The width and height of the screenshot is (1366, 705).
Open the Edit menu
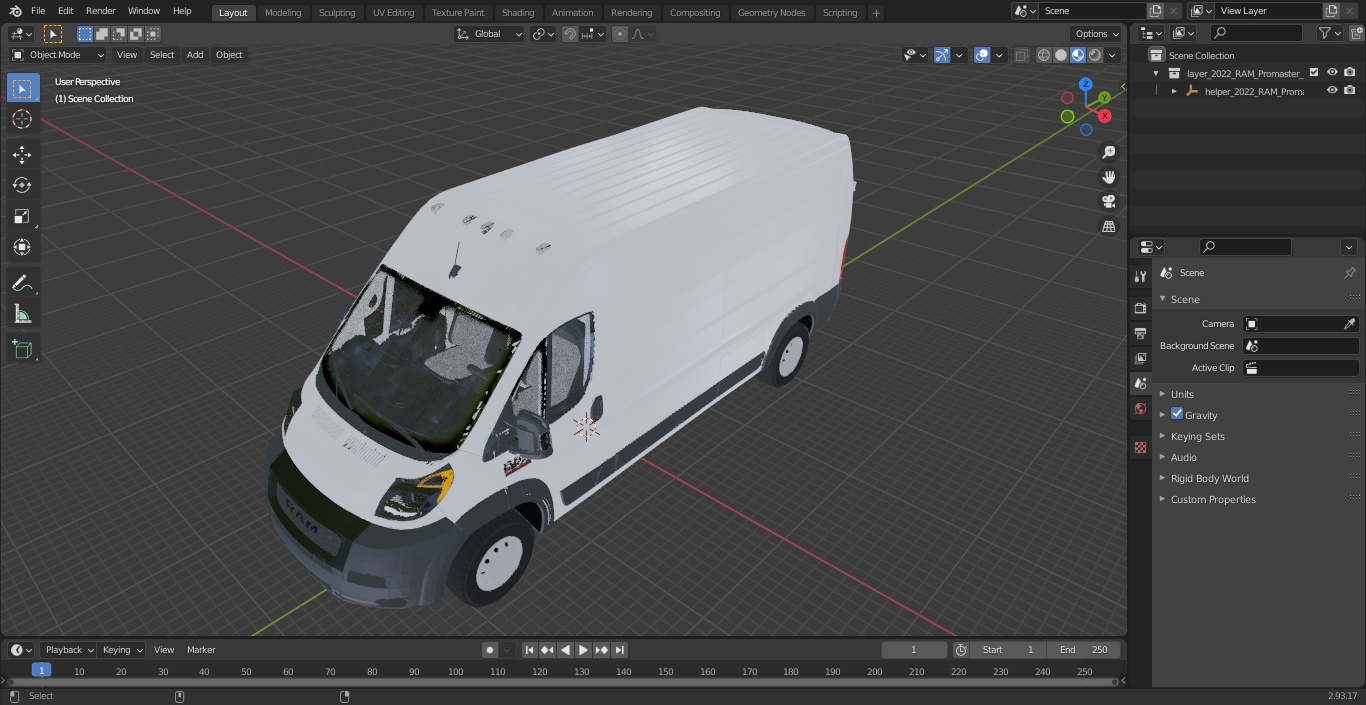65,11
